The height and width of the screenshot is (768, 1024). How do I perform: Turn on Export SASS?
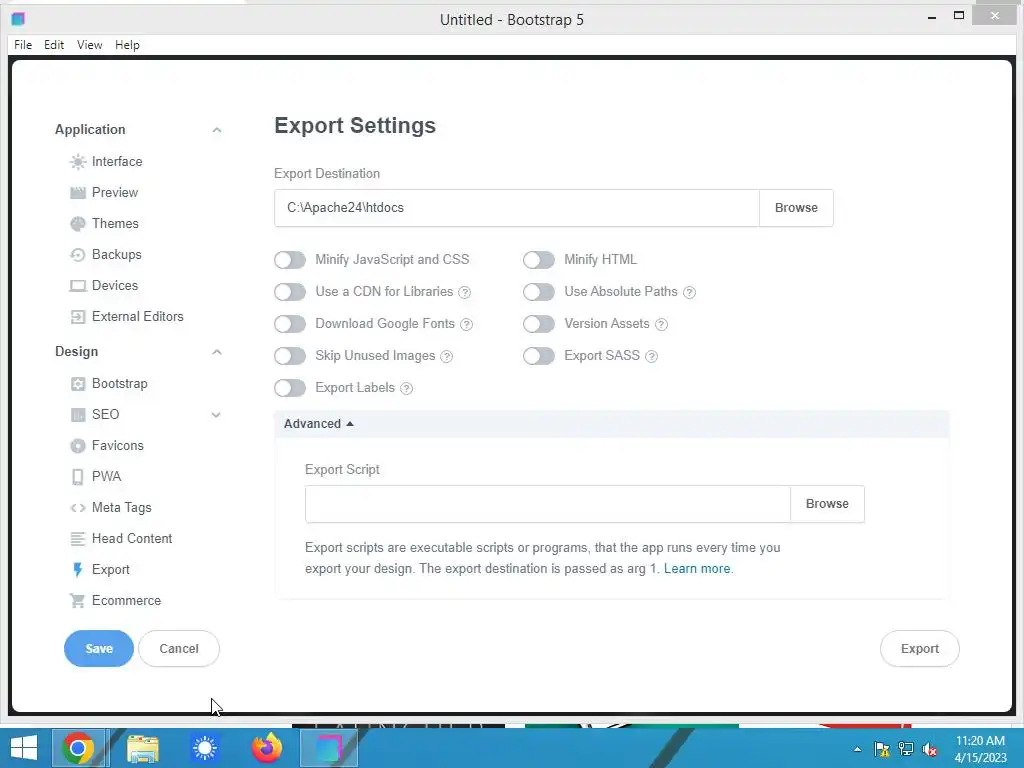click(x=539, y=356)
